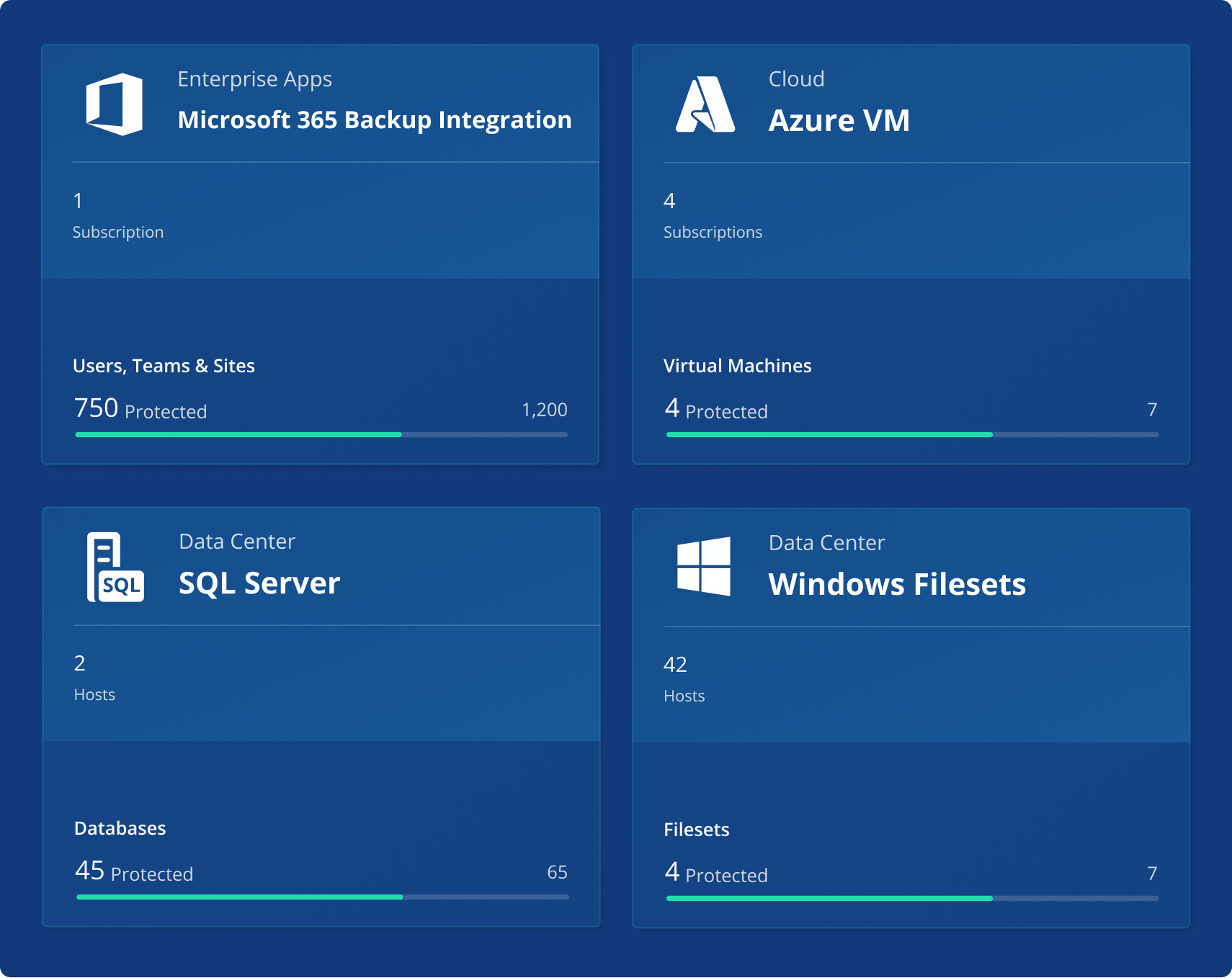Select Data Center label above Windows Filesets
The width and height of the screenshot is (1232, 978).
[x=826, y=543]
